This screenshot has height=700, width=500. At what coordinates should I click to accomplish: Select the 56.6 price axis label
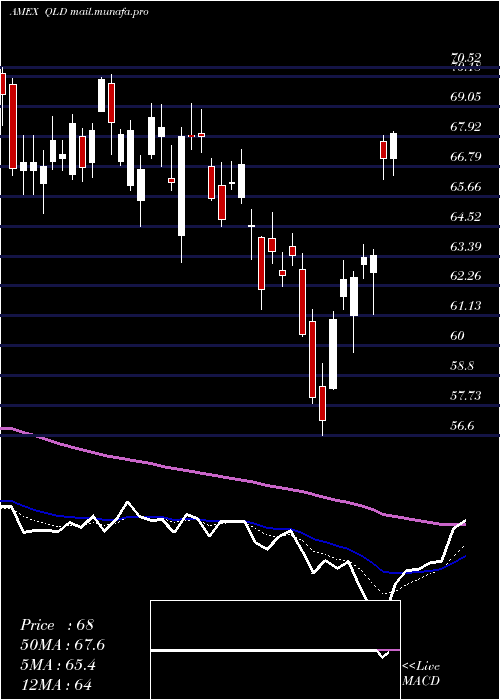[x=463, y=426]
